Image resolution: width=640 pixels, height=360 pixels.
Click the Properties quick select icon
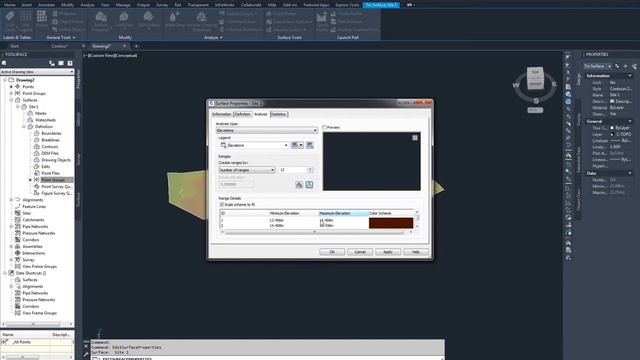pyautogui.click(x=634, y=66)
